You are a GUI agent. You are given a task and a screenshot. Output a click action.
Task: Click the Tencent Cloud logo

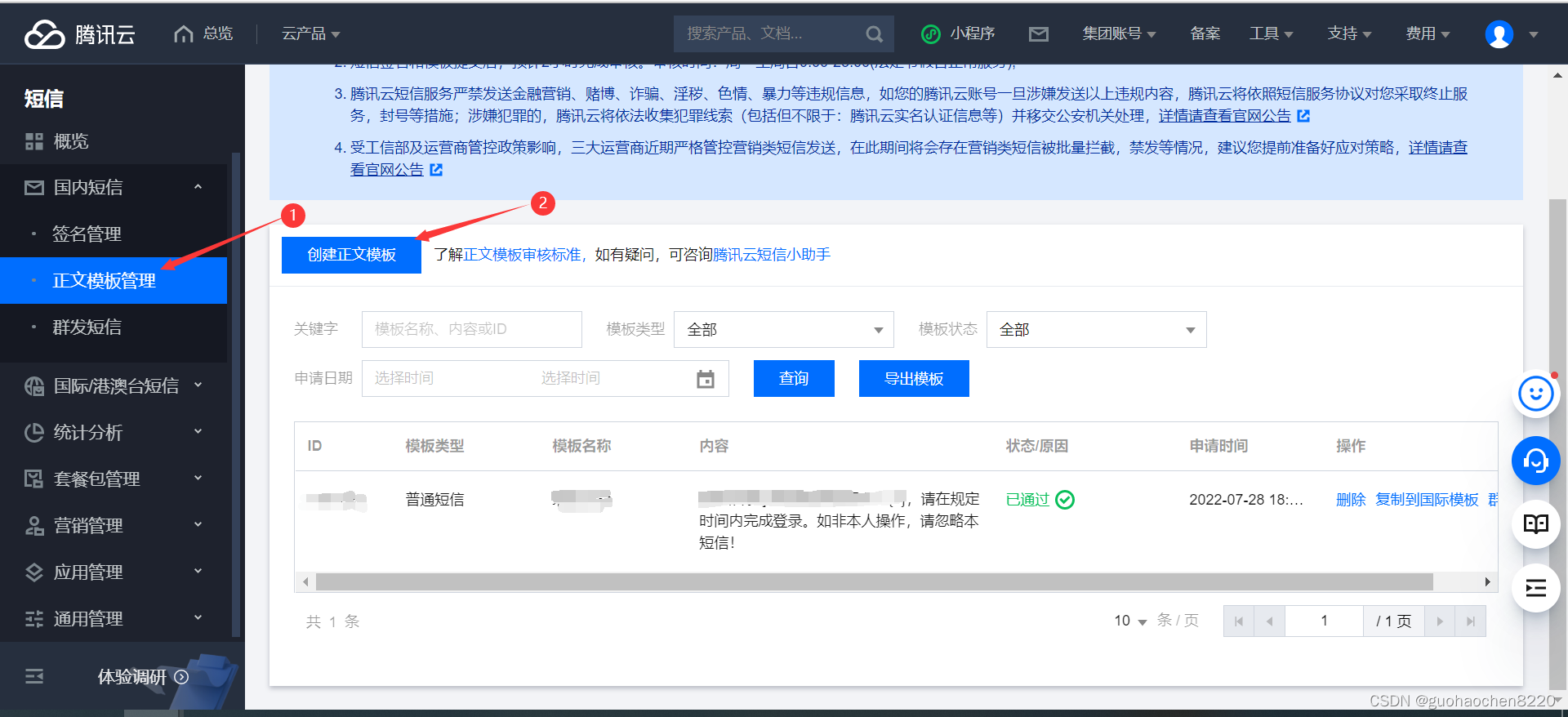pos(79,33)
